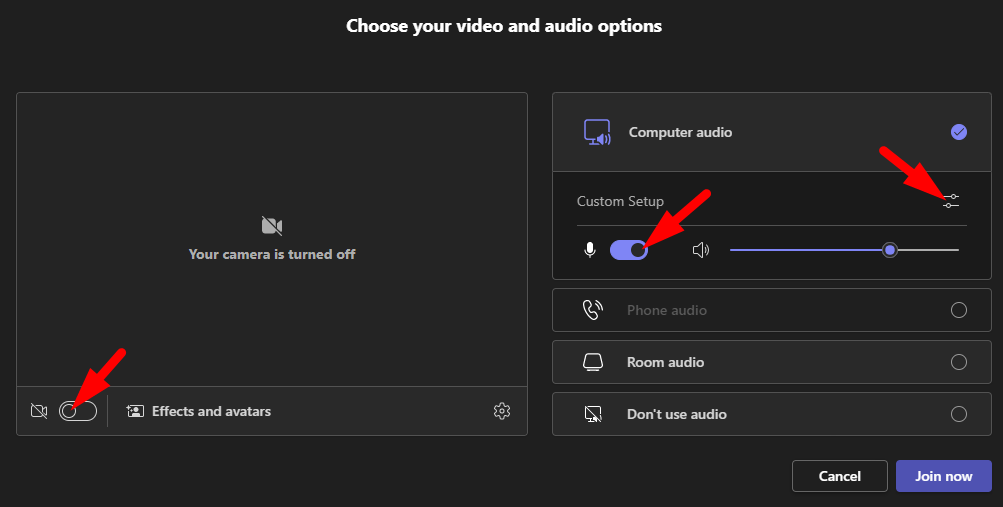Select the Phone audio radio button
This screenshot has height=507, width=1003.
pos(958,310)
